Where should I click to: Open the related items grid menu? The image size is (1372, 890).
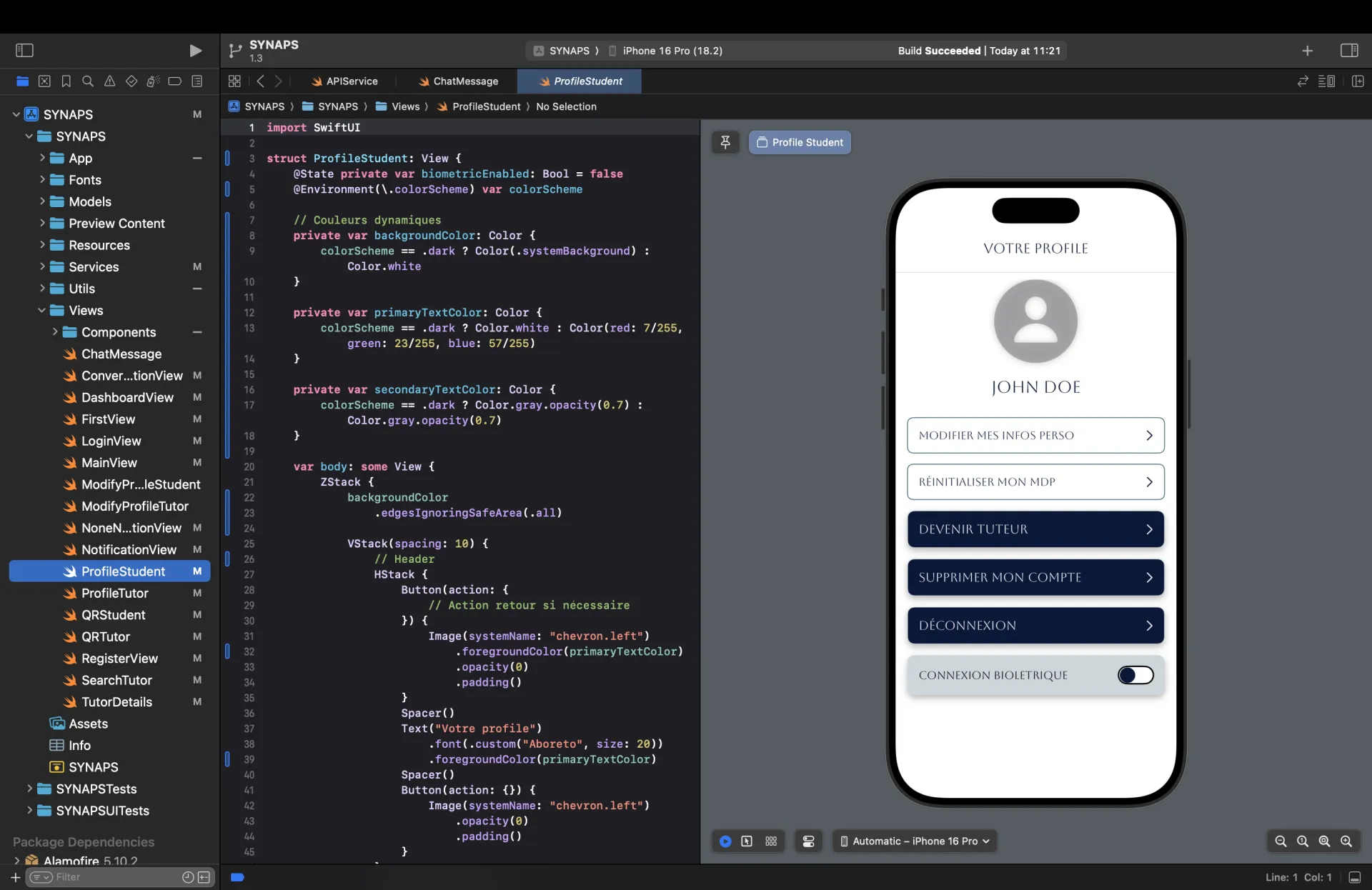pyautogui.click(x=234, y=81)
